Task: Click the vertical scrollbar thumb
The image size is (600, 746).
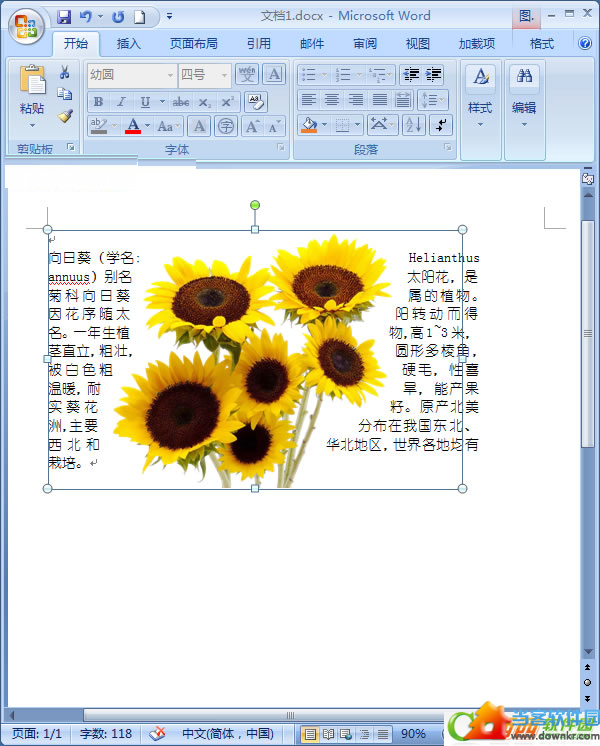Action: point(588,334)
